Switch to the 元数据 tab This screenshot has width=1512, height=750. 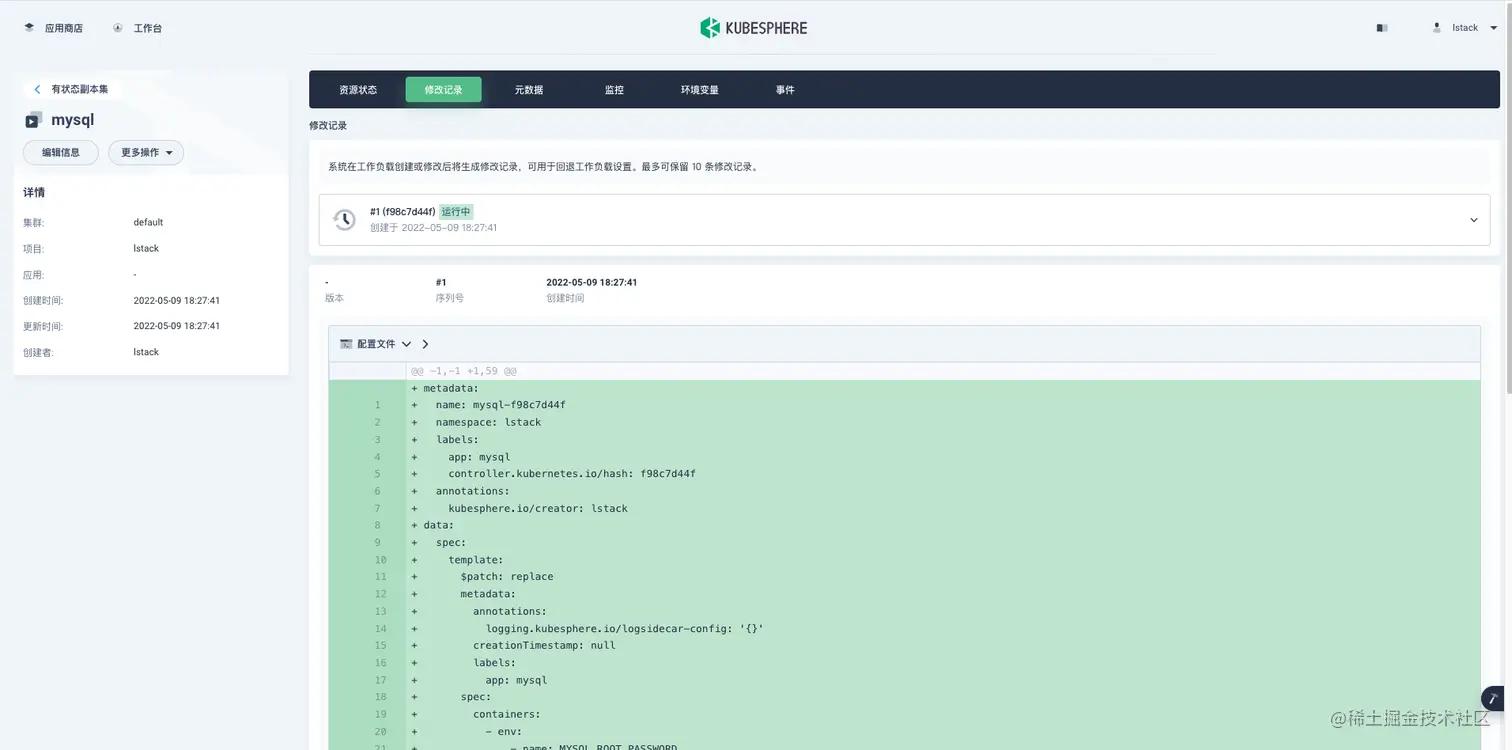pos(529,90)
